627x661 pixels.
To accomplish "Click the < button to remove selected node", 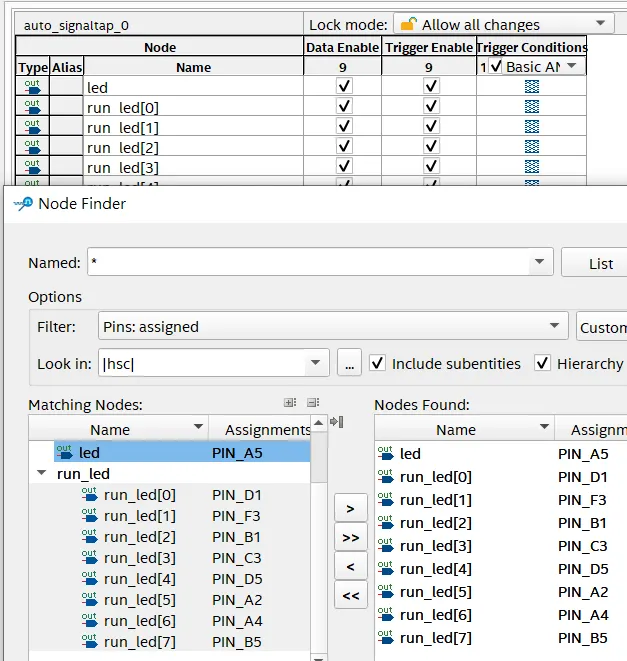I will coord(350,566).
